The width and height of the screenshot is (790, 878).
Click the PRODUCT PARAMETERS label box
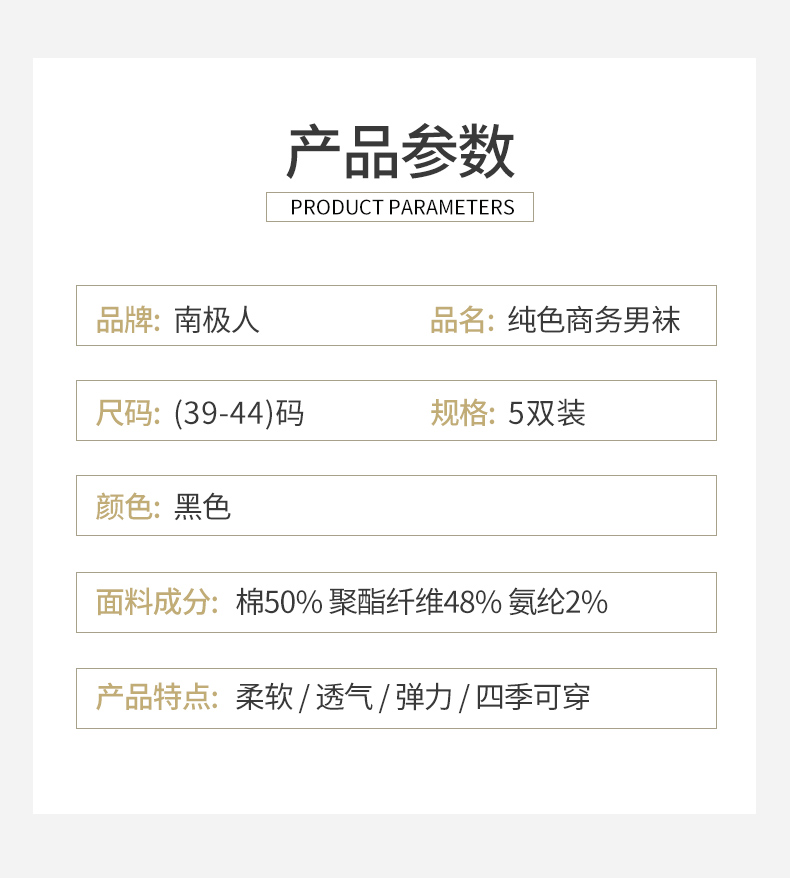pyautogui.click(x=400, y=207)
